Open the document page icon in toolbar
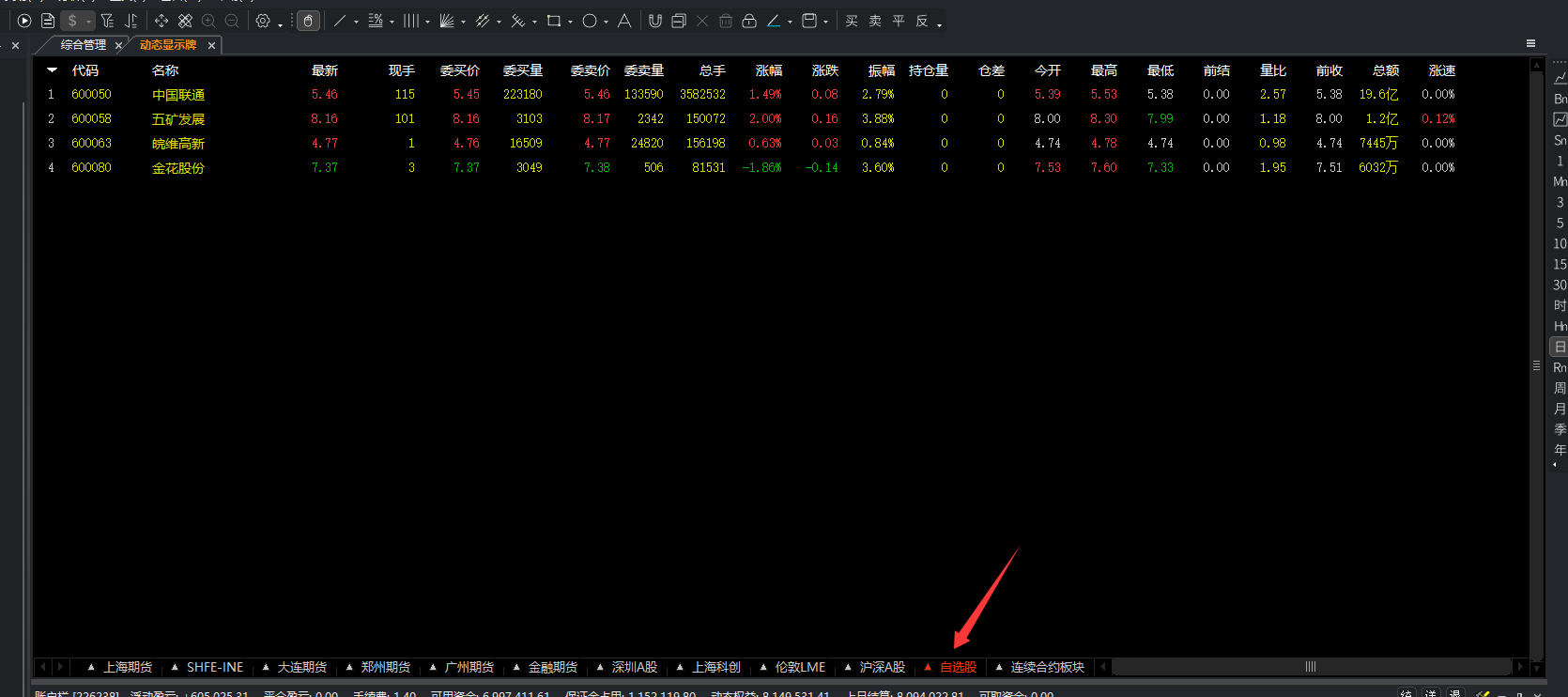The image size is (1568, 697). click(48, 21)
